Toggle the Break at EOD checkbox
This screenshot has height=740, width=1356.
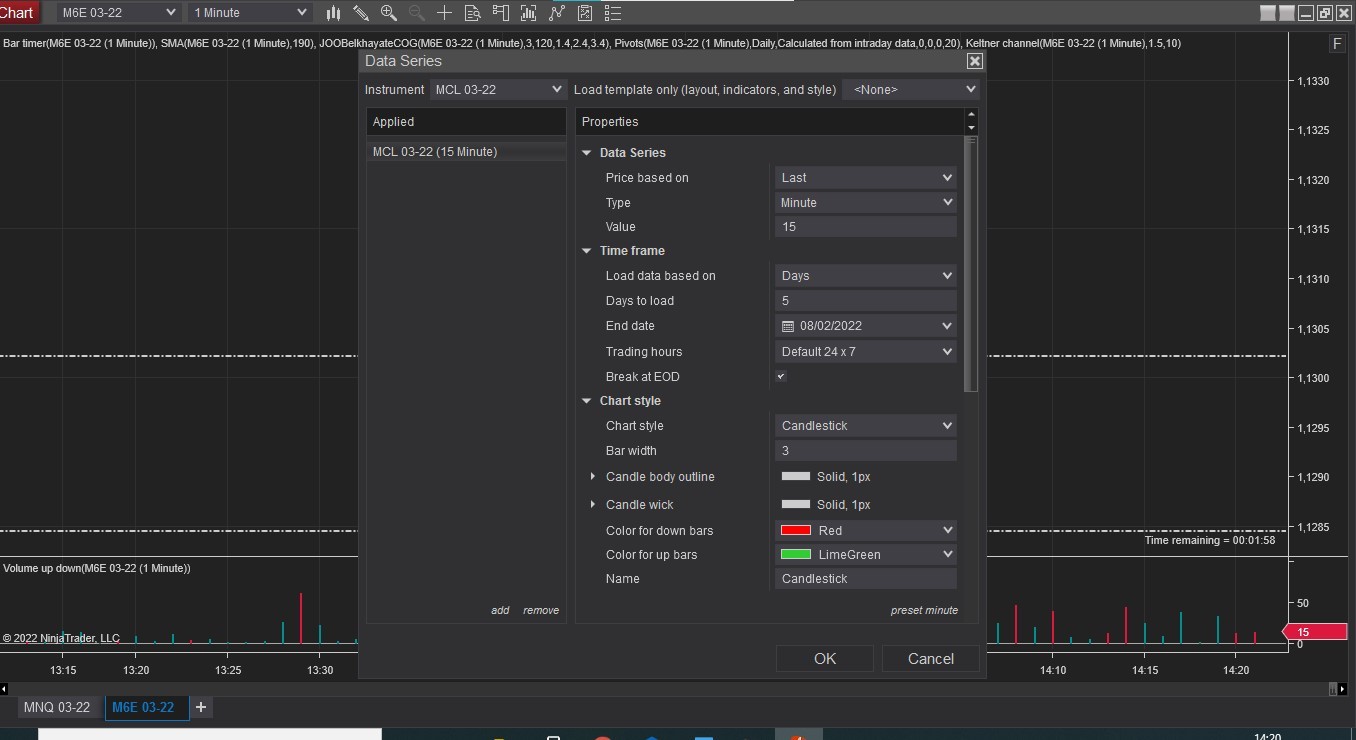781,377
